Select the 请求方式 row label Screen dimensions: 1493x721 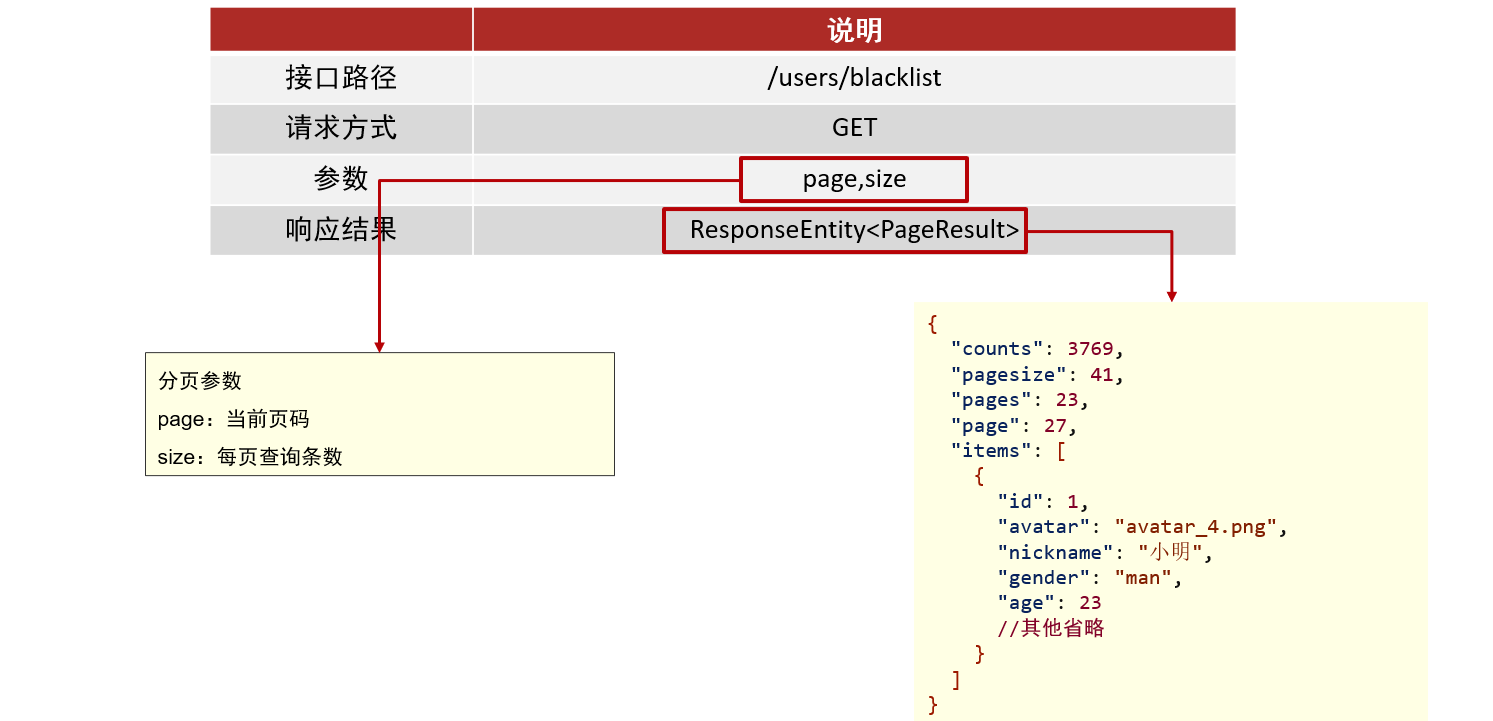click(x=341, y=128)
